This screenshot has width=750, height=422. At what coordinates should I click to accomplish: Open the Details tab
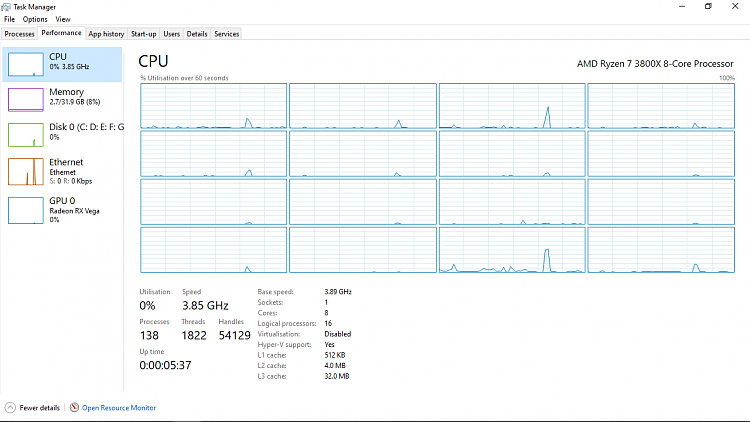click(x=197, y=34)
